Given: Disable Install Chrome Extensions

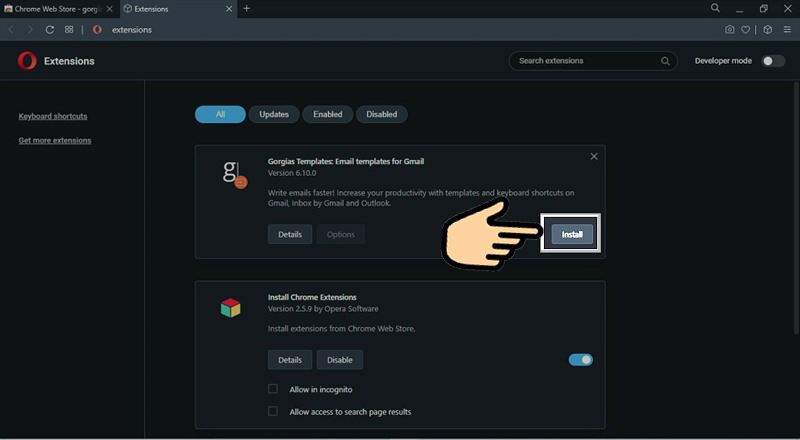Looking at the screenshot, I should [x=340, y=360].
